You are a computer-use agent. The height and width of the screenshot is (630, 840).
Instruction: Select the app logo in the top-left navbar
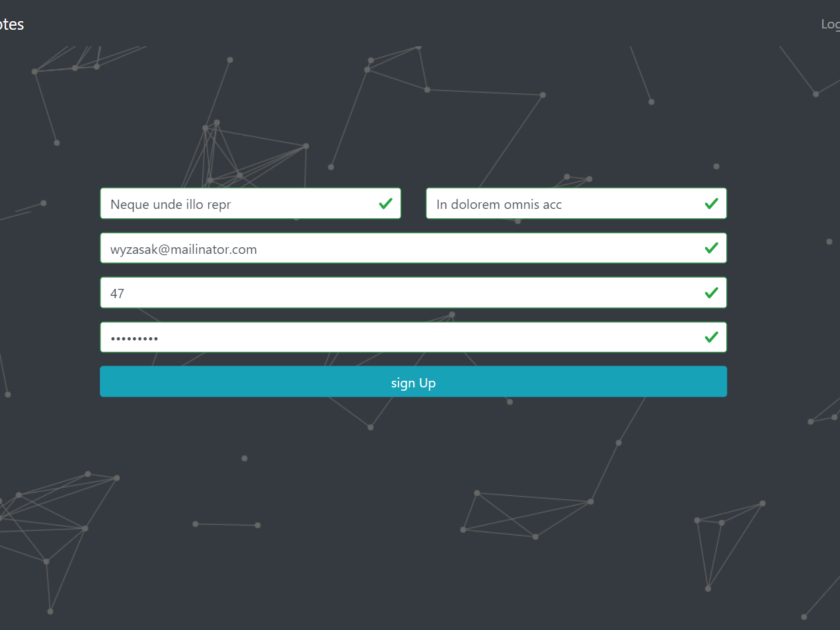[x=12, y=23]
